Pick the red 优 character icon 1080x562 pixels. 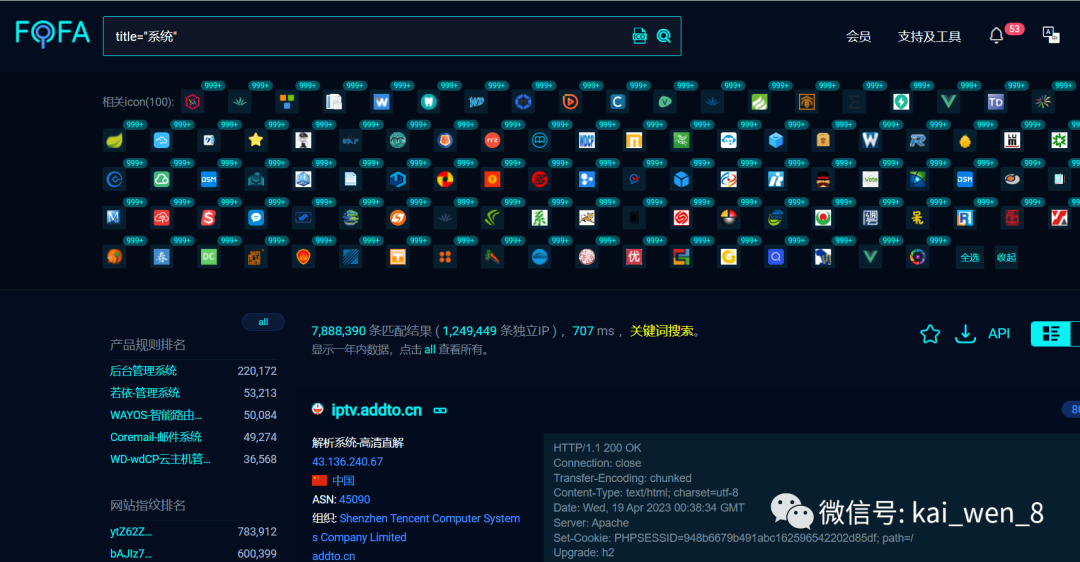634,257
